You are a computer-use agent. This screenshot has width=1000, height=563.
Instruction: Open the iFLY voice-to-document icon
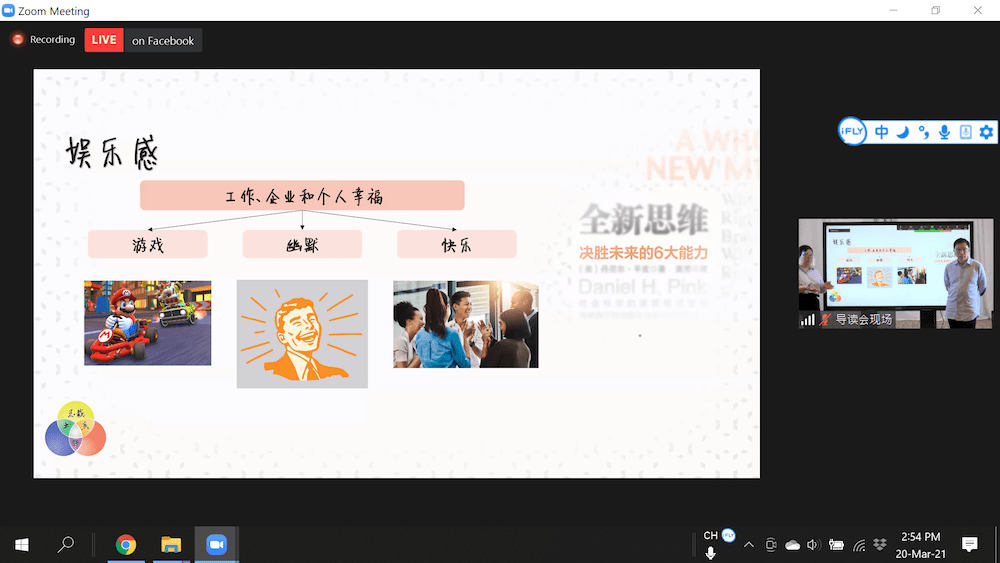[965, 132]
